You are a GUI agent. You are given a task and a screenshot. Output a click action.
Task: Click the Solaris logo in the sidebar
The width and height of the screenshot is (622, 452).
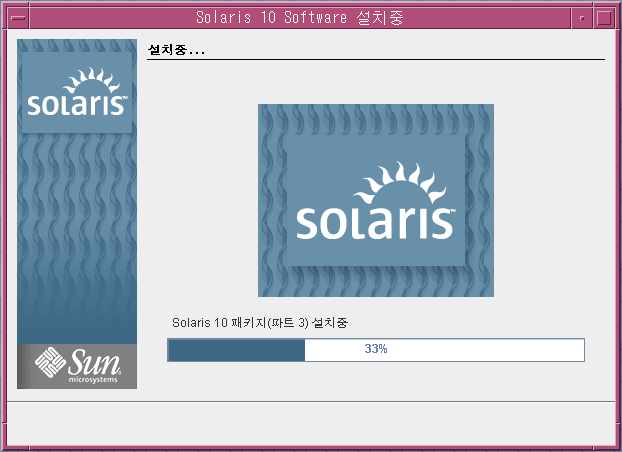point(77,92)
